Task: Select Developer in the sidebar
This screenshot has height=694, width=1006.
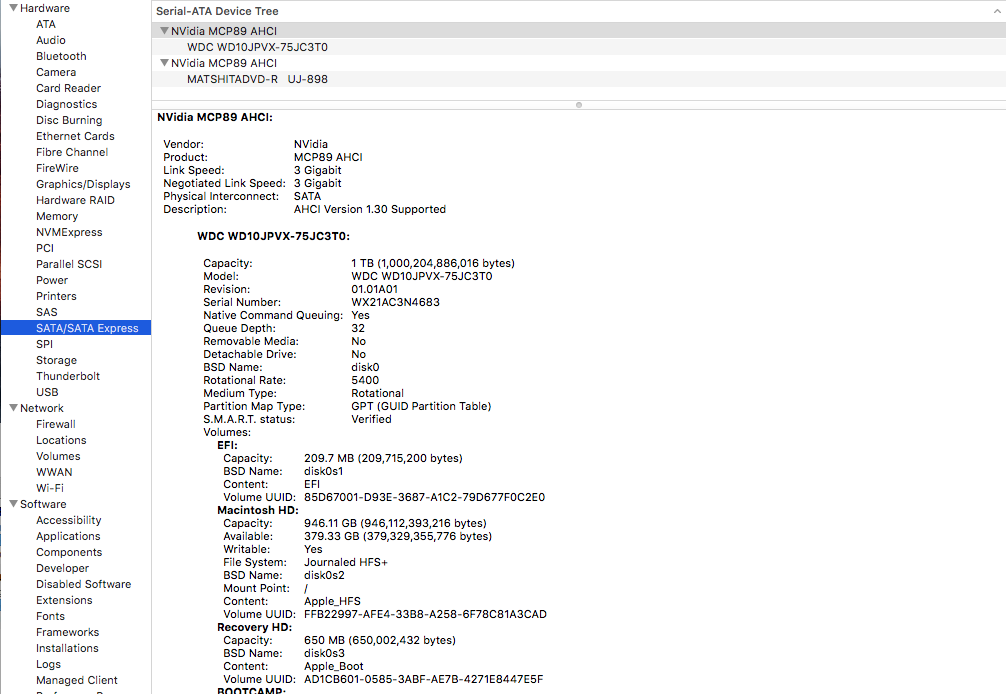Action: point(62,568)
